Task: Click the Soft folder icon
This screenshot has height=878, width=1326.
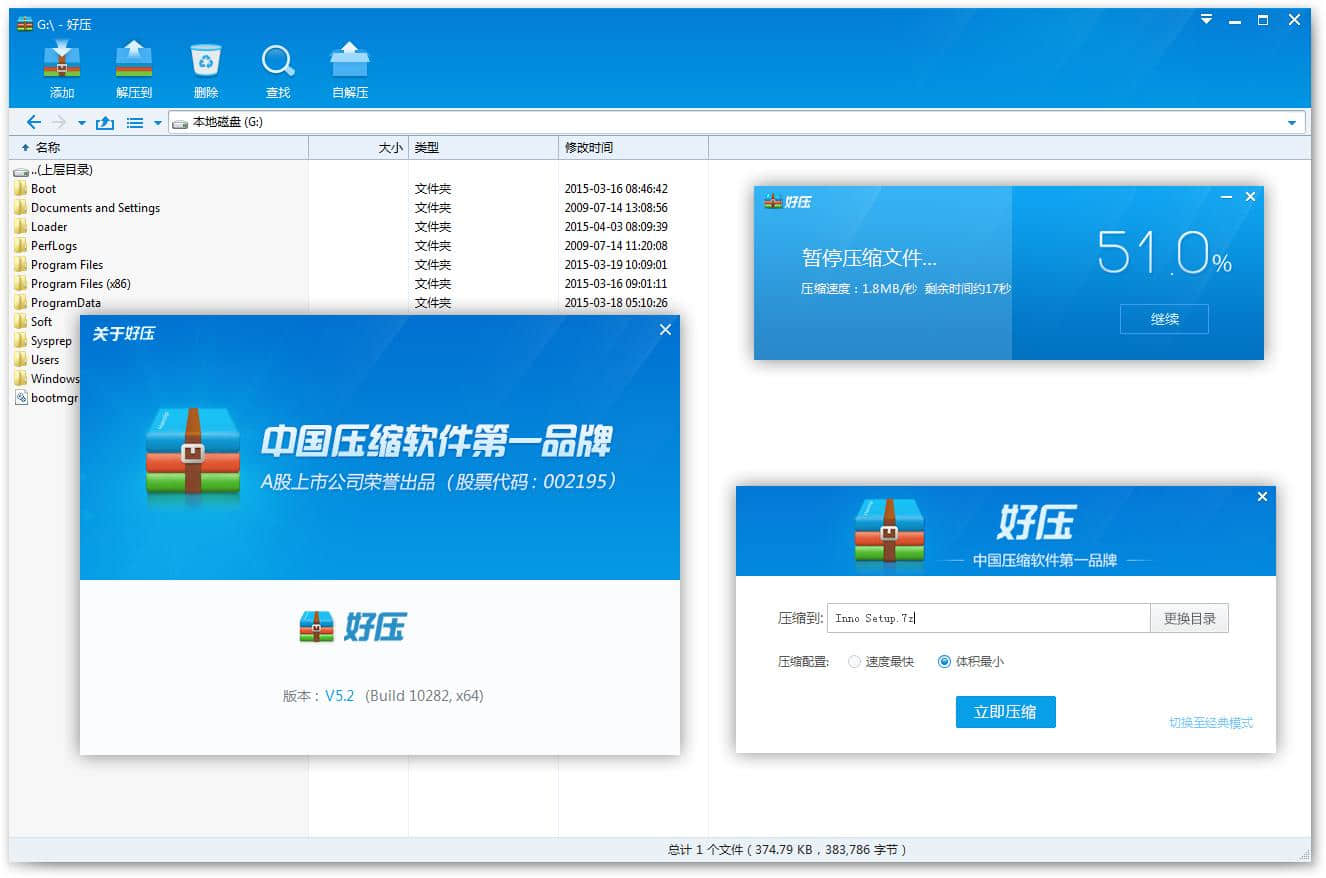Action: point(20,321)
